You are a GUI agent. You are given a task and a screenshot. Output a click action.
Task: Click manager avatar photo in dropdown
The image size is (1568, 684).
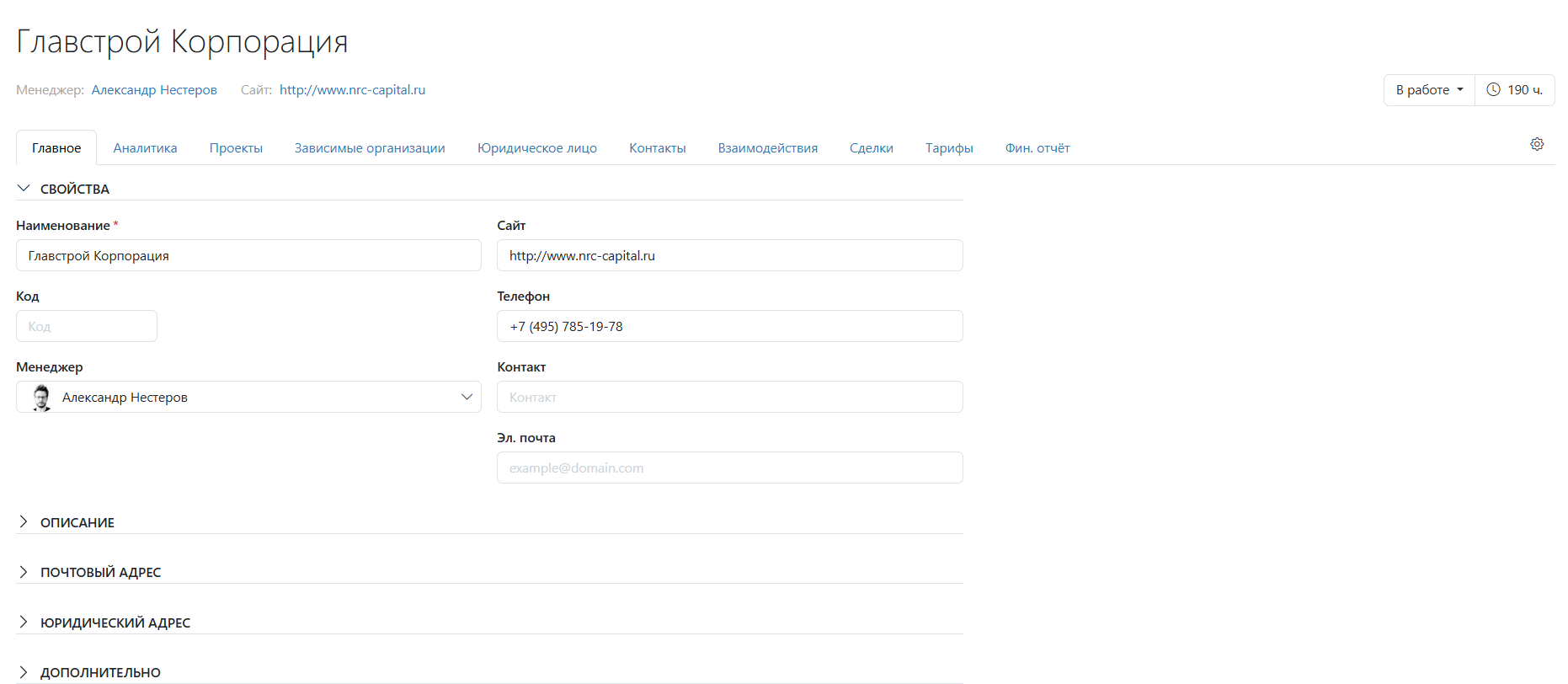coord(41,398)
